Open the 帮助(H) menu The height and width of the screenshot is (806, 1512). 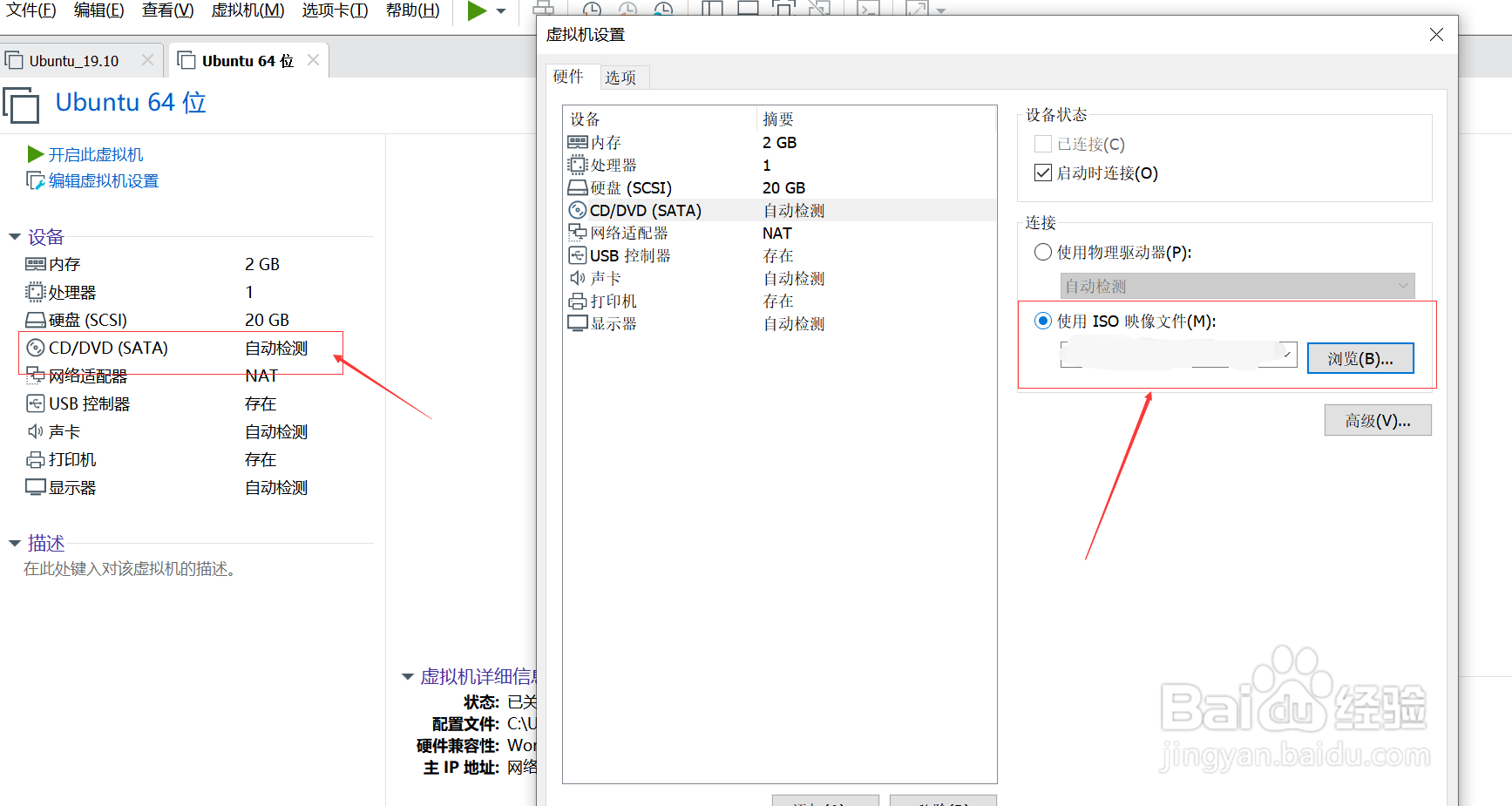point(412,10)
